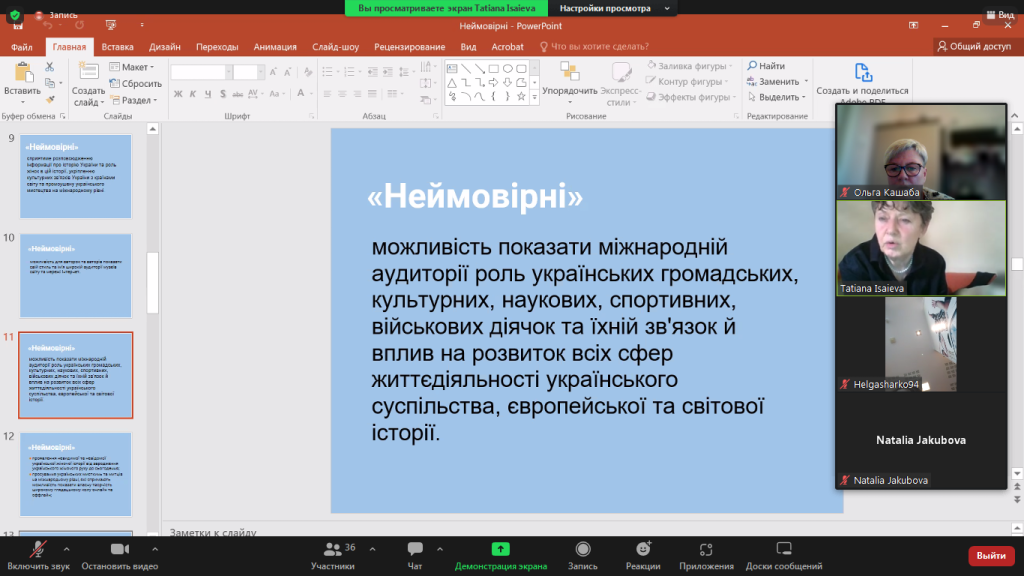This screenshot has width=1024, height=576.
Task: Toggle text shadow S formatting
Action: click(223, 94)
